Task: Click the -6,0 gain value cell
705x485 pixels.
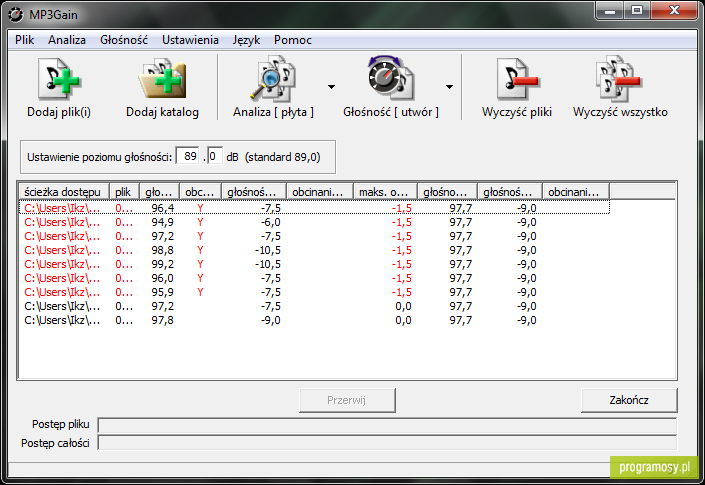Action: 271,222
